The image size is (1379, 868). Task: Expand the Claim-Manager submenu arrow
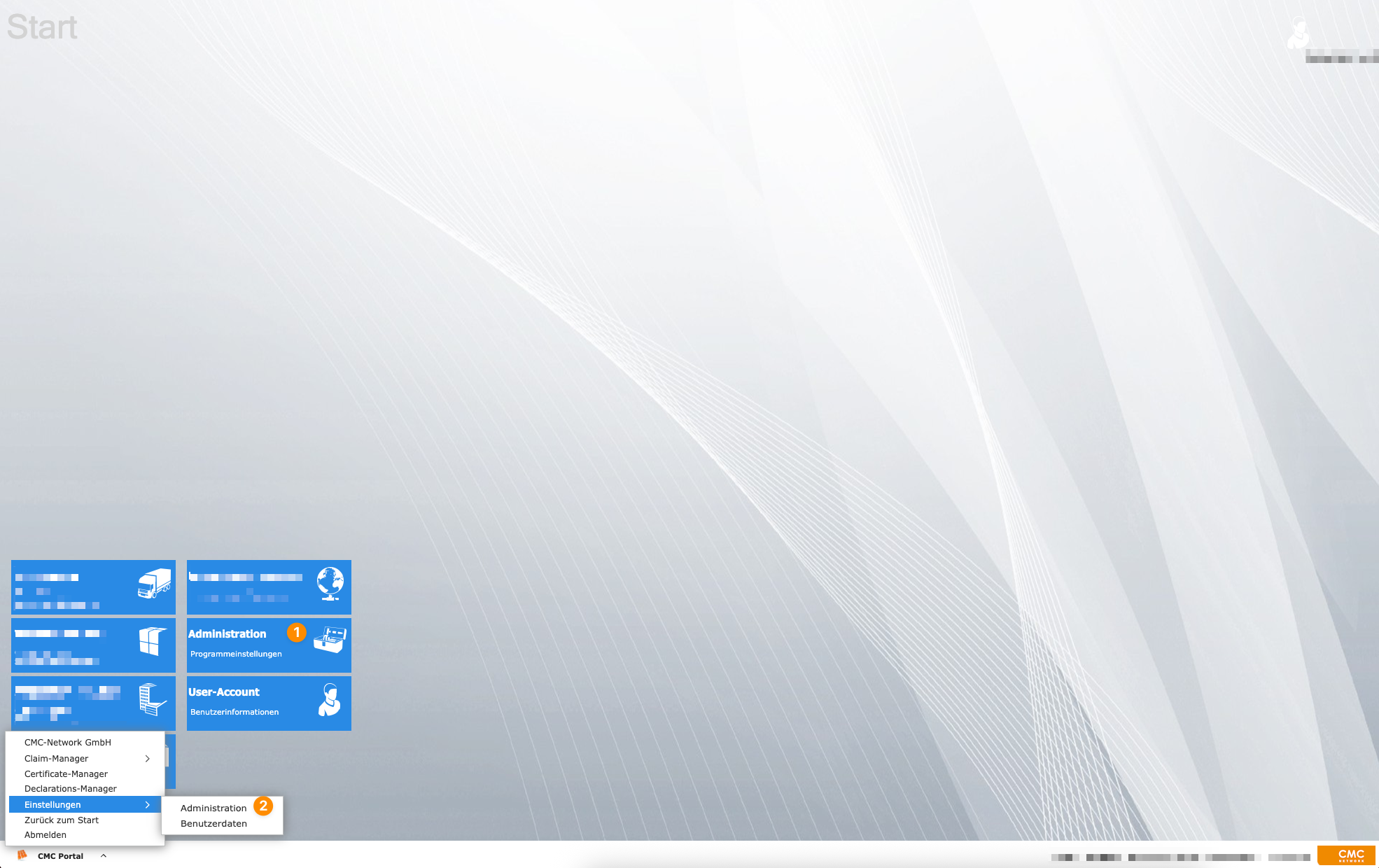(148, 758)
